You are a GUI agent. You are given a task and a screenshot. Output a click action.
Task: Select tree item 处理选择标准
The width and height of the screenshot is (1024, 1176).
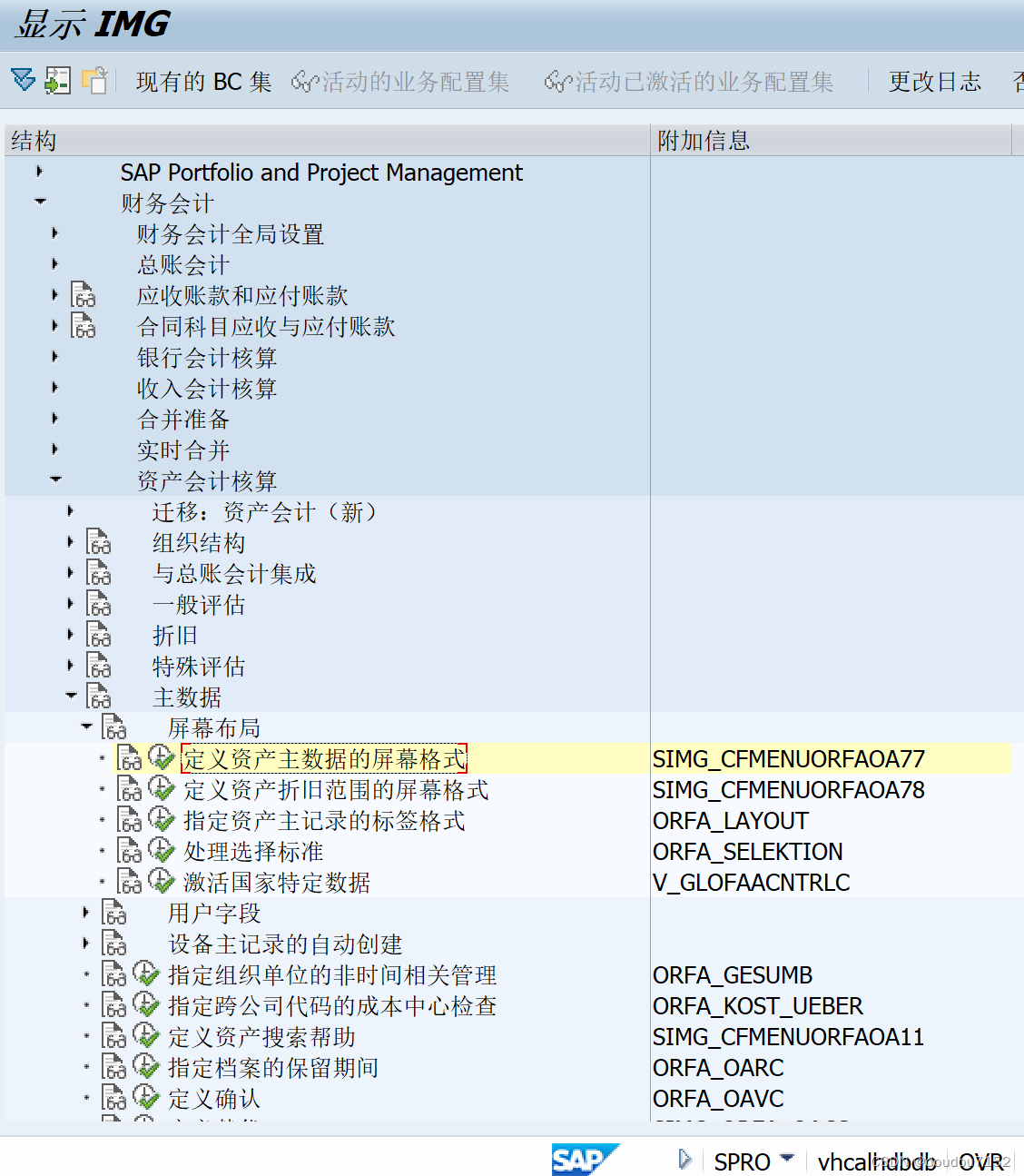point(253,851)
